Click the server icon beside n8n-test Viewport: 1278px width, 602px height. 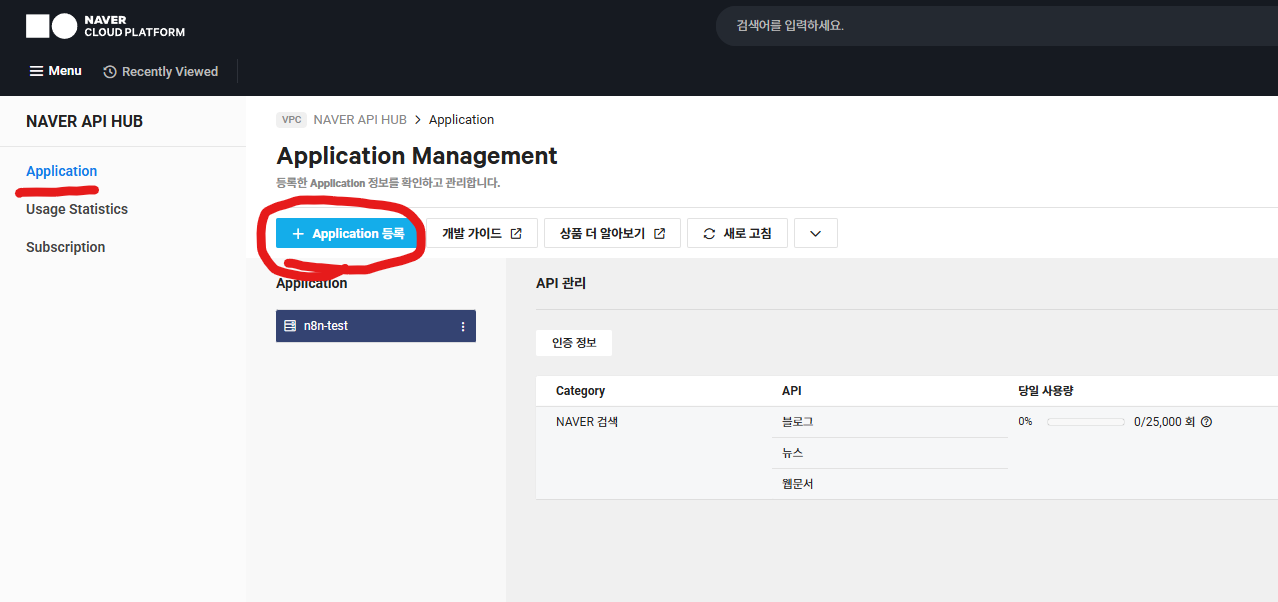point(290,326)
